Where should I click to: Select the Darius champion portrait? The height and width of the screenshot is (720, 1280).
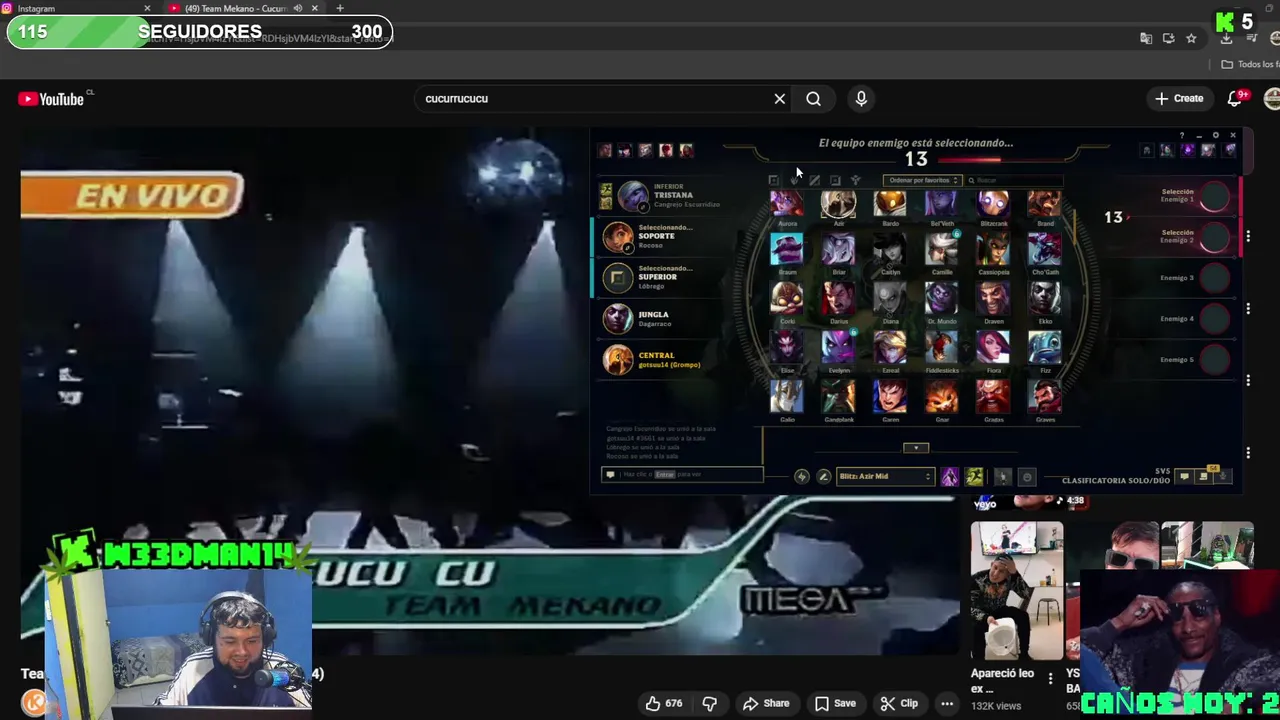838,298
